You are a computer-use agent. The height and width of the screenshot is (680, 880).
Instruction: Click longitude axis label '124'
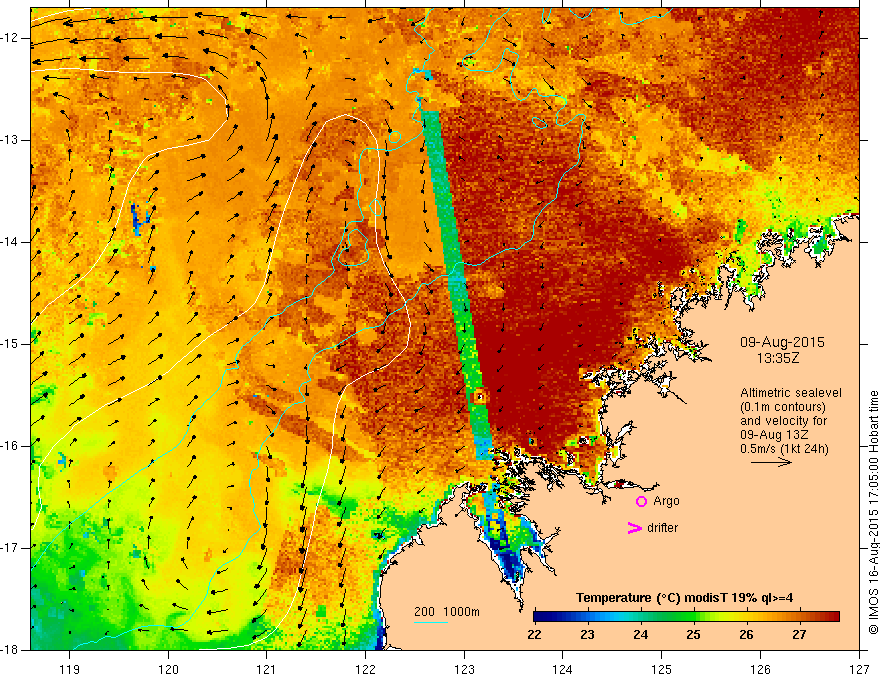click(563, 669)
